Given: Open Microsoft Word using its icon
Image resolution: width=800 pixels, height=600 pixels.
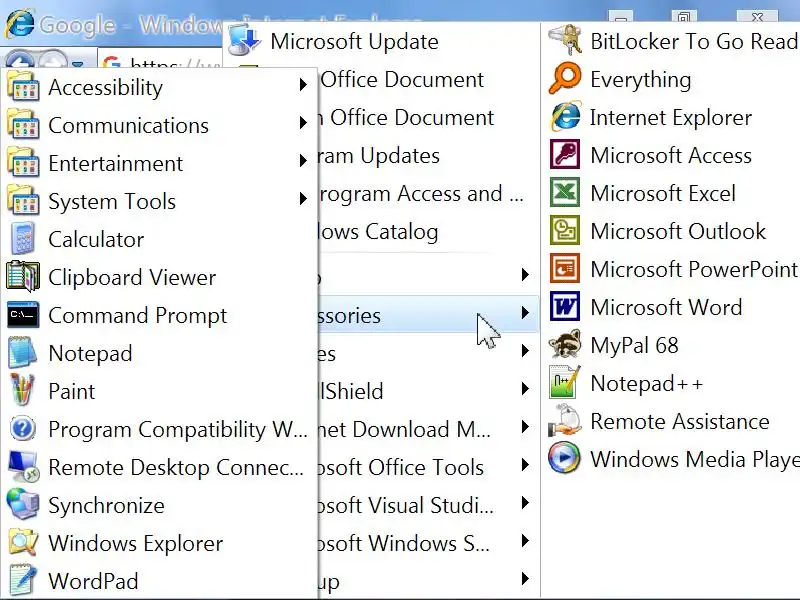Looking at the screenshot, I should [x=565, y=307].
